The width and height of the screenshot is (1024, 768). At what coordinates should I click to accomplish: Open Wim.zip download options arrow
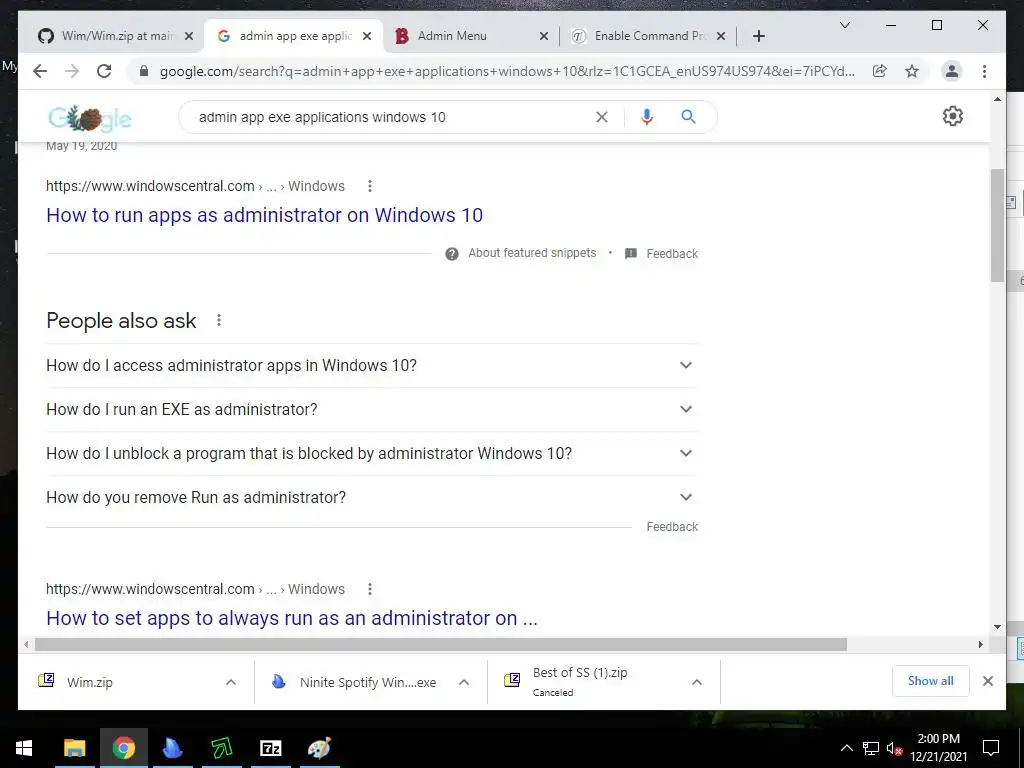(x=231, y=682)
